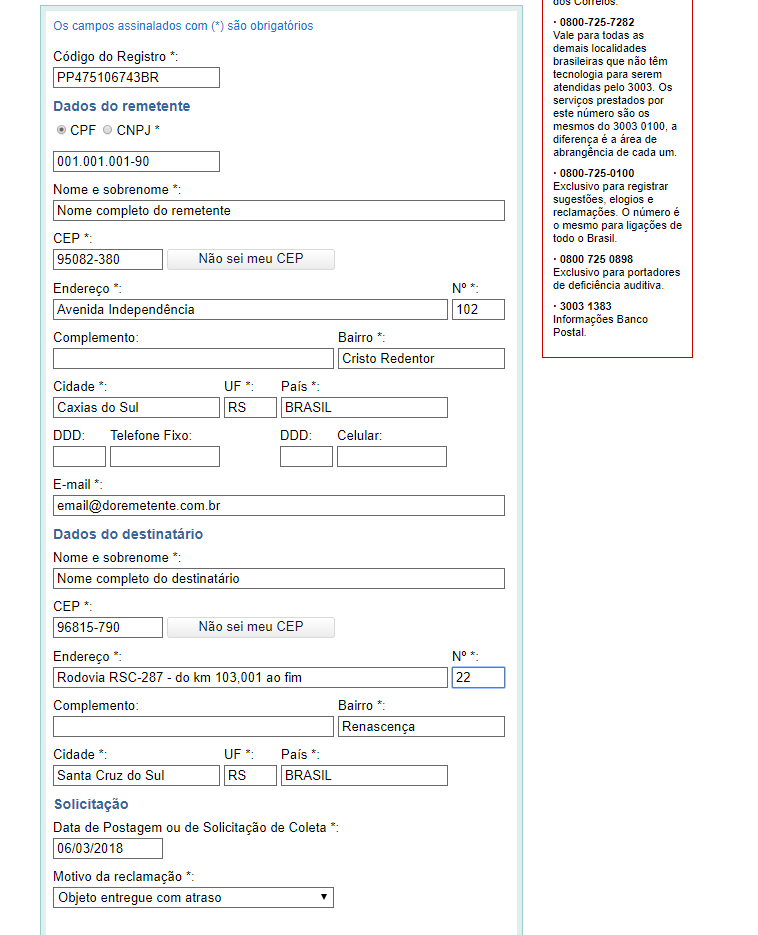Focus the Telefone Fixo number field
This screenshot has height=935, width=758.
point(165,456)
